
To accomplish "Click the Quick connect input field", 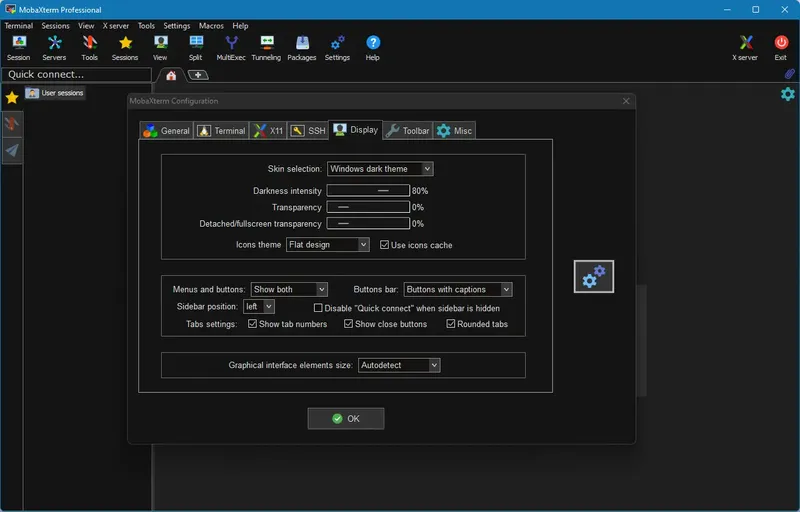I will [x=77, y=74].
